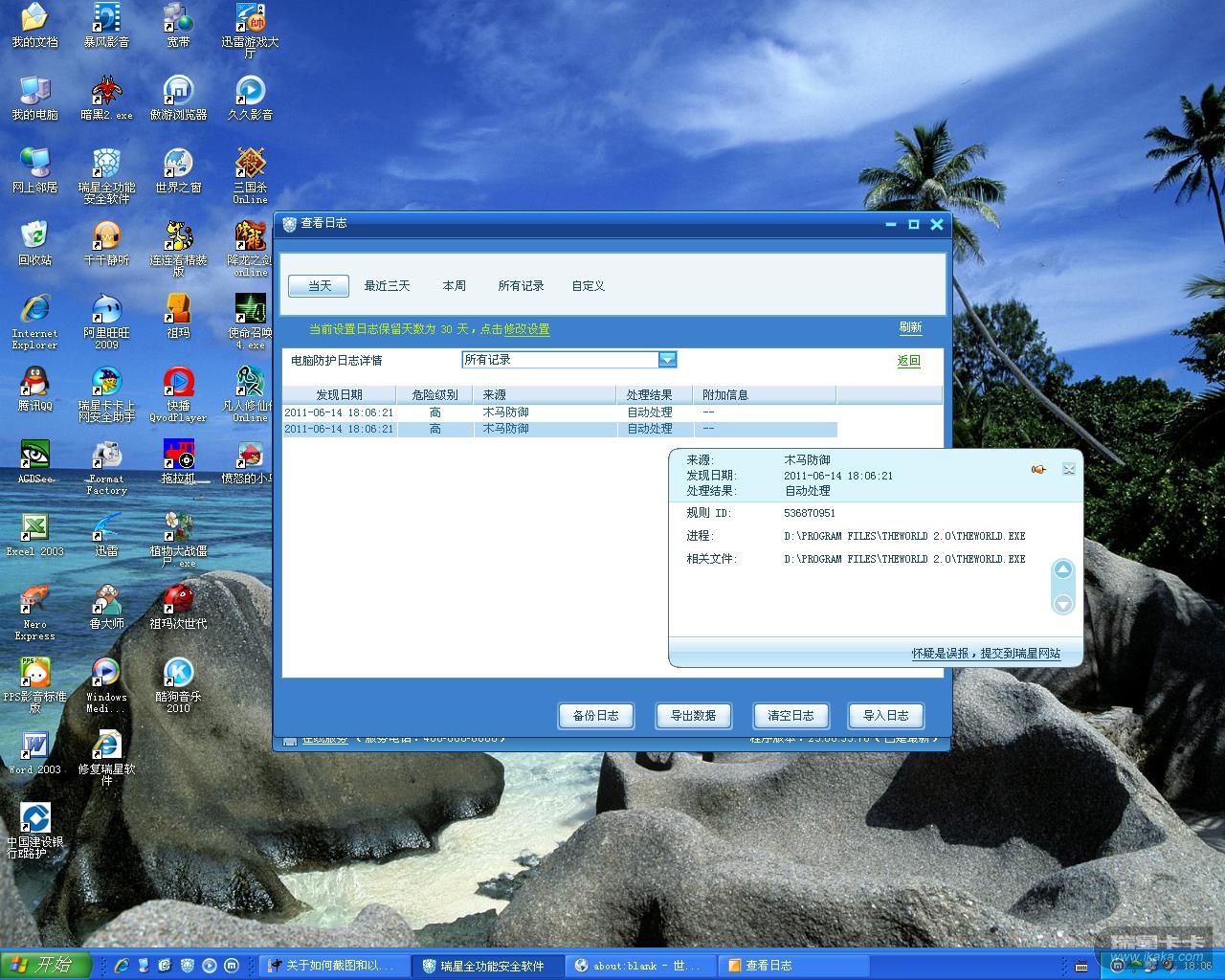Click the 导出数据 button
Screen dimensions: 1225x980
tap(694, 716)
